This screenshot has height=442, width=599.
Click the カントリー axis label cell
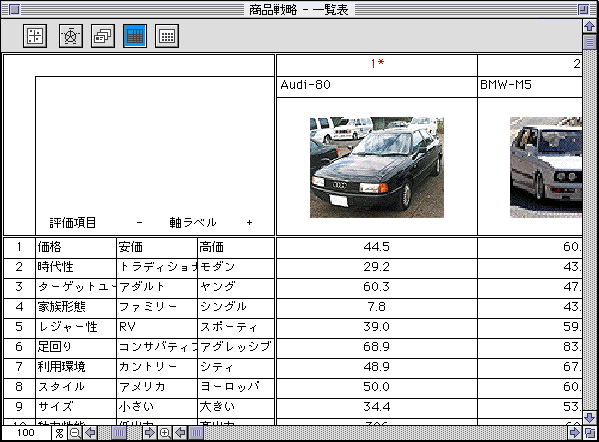[157, 367]
